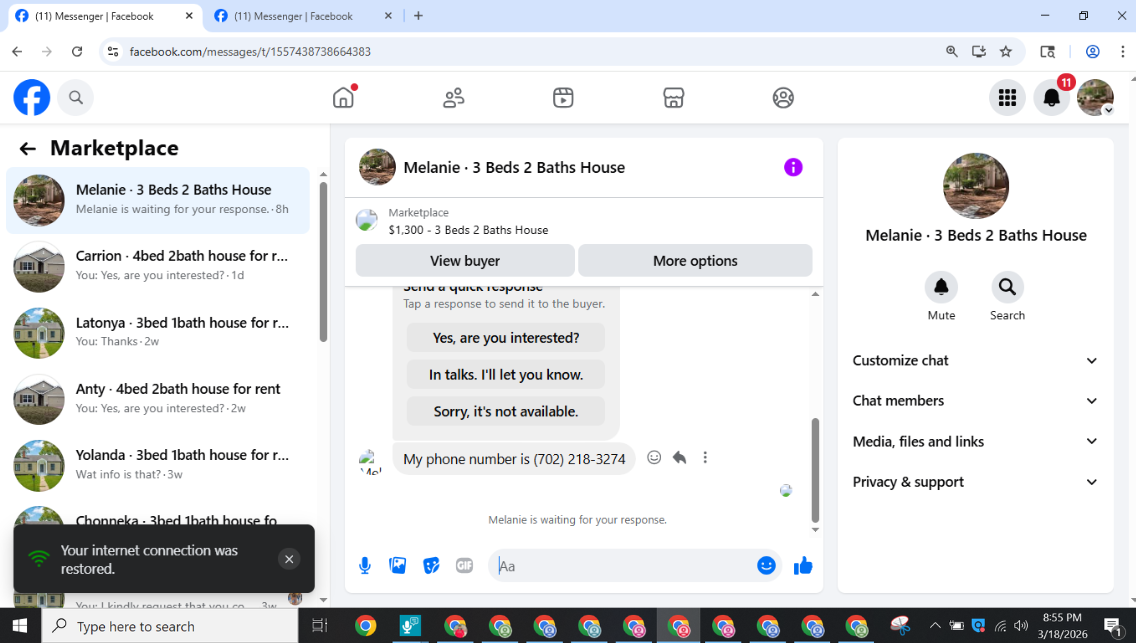Open the Marketplace storefront icon
The height and width of the screenshot is (643, 1136).
(674, 98)
